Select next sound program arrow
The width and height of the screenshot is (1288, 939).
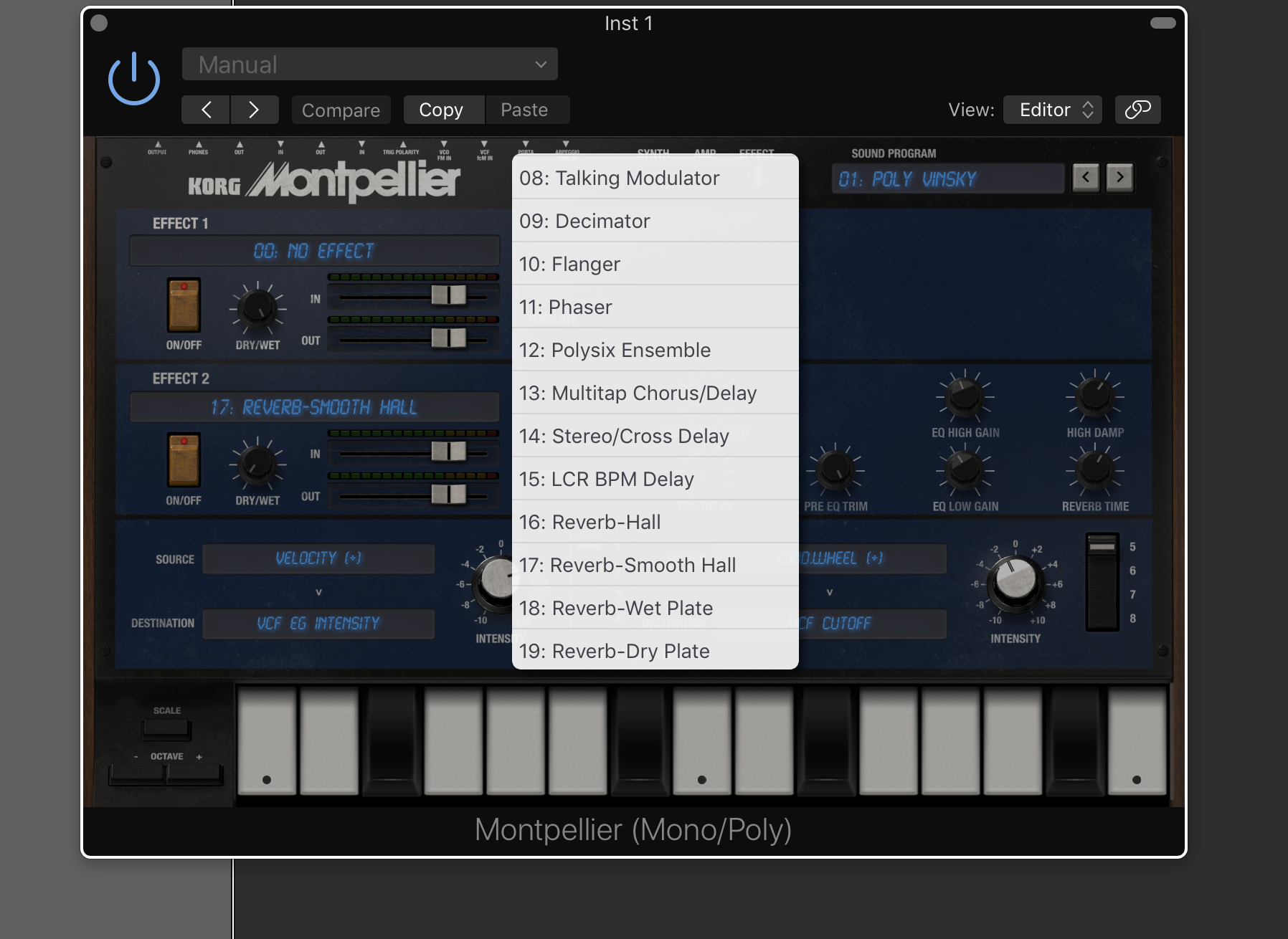[1119, 178]
